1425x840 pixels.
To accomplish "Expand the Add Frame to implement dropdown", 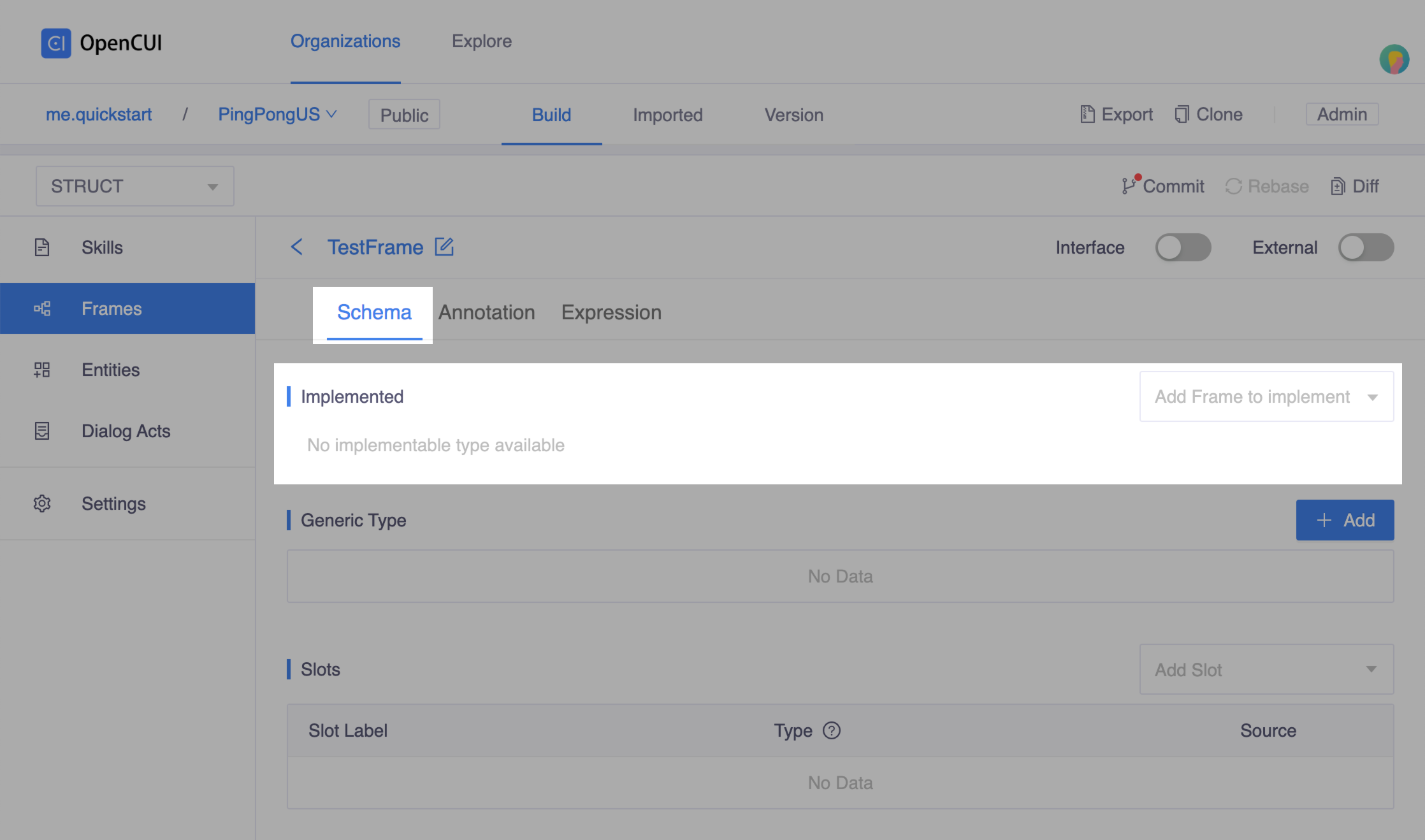I will [1266, 396].
